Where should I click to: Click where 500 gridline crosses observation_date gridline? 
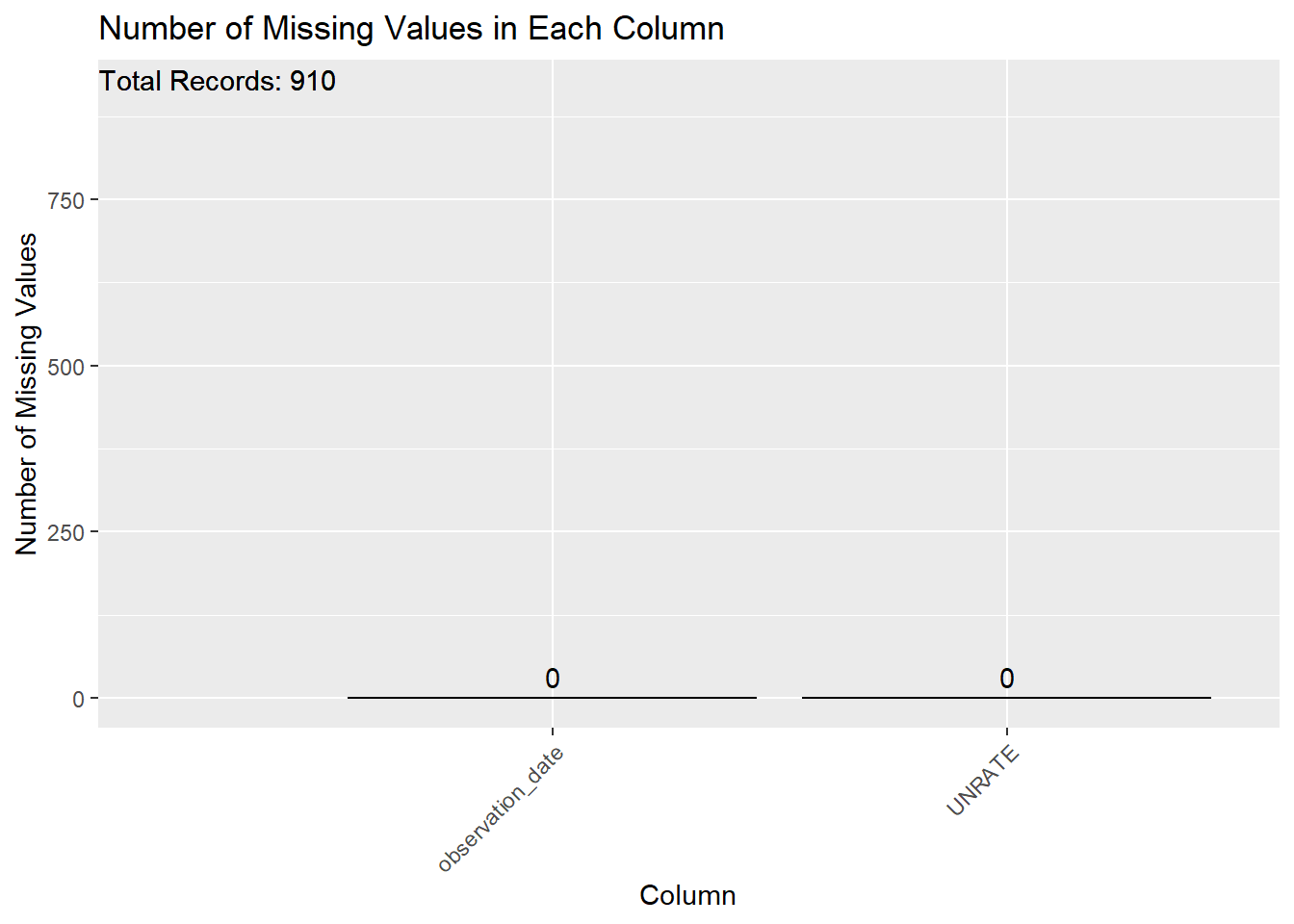(553, 366)
